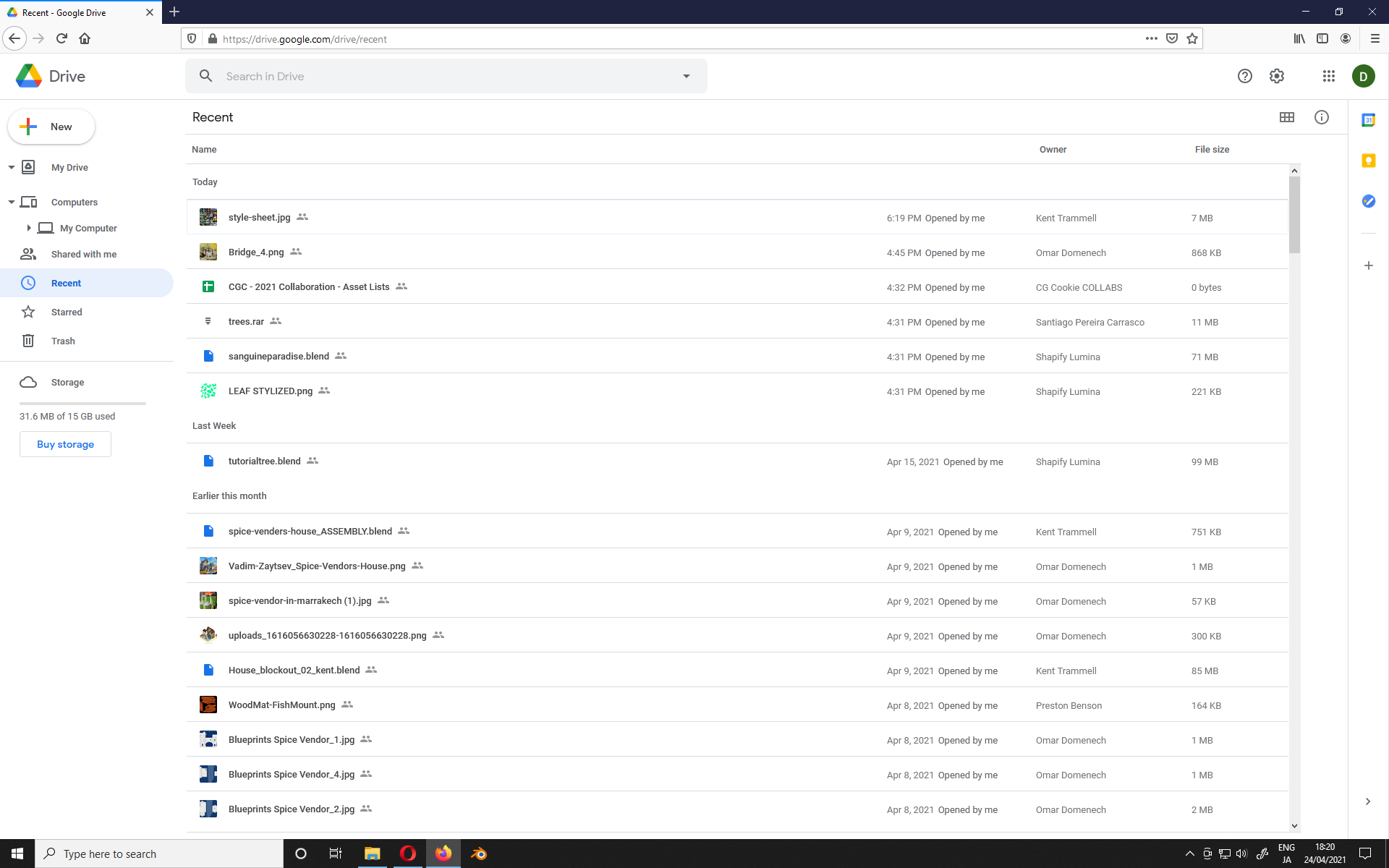Click the New button
The image size is (1389, 868).
[51, 127]
